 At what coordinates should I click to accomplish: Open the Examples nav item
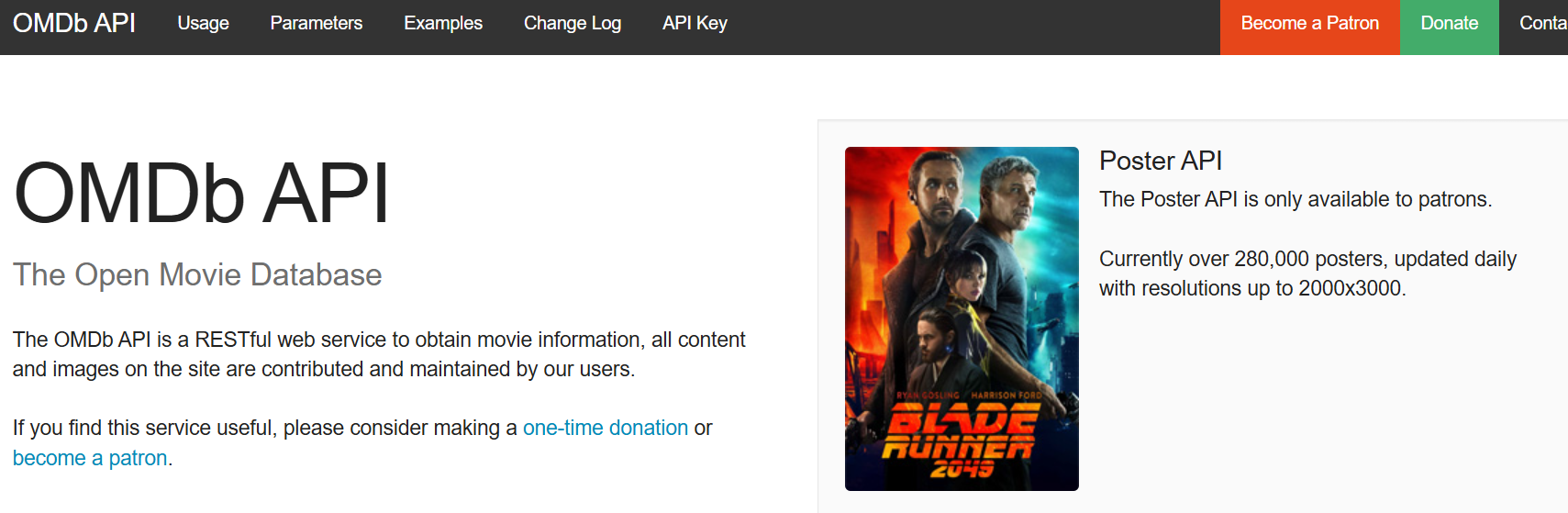[443, 23]
